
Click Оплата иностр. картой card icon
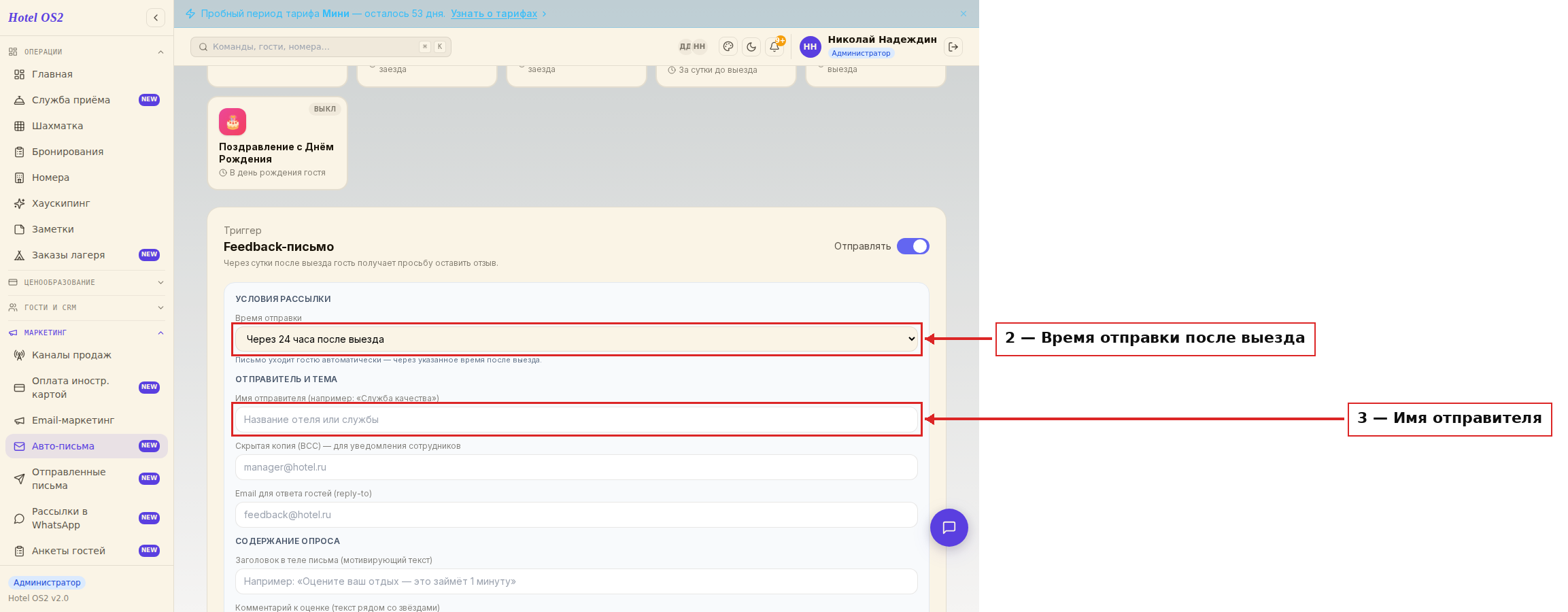coord(20,388)
